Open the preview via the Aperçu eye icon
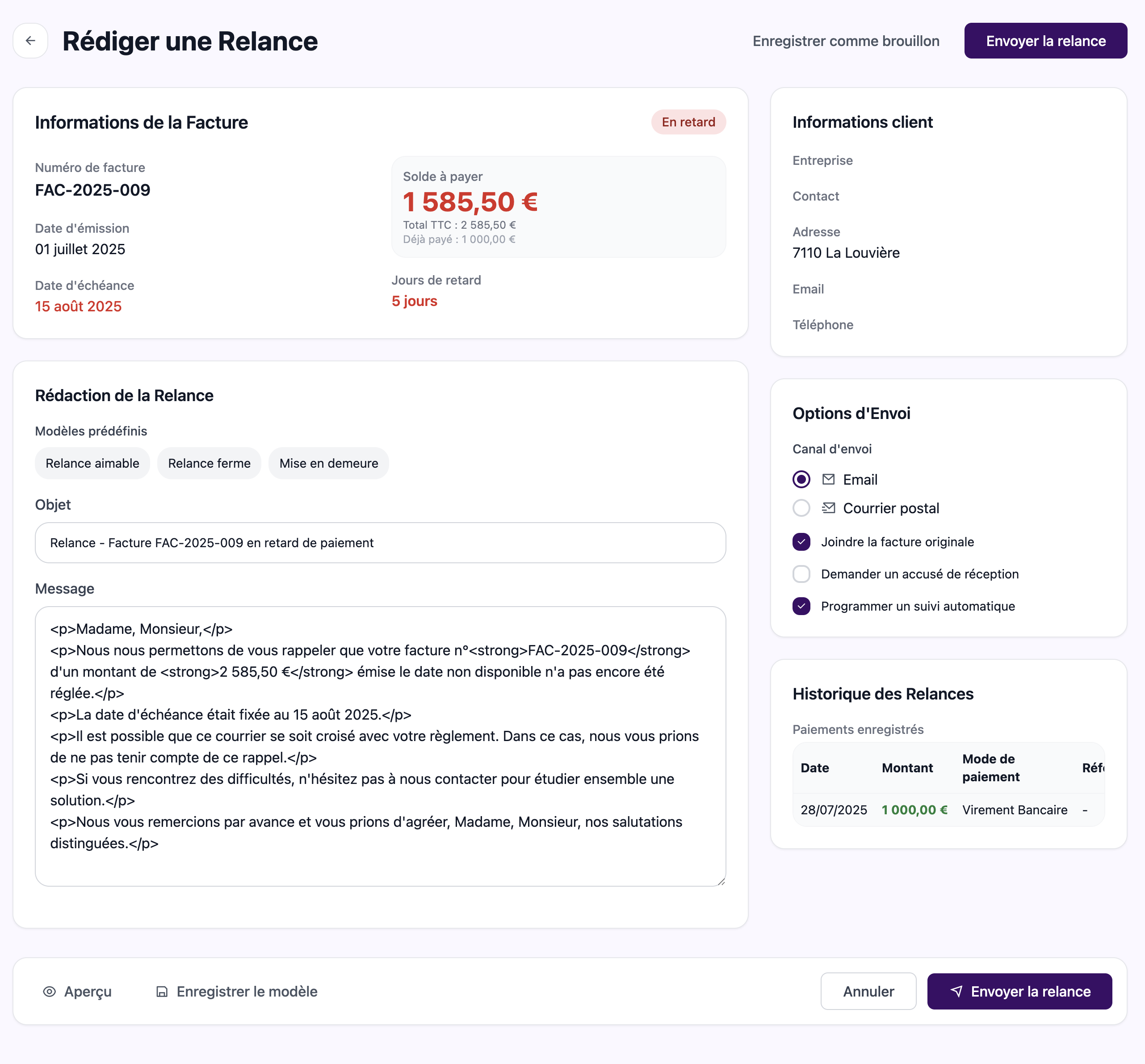Image resolution: width=1145 pixels, height=1064 pixels. (x=50, y=992)
